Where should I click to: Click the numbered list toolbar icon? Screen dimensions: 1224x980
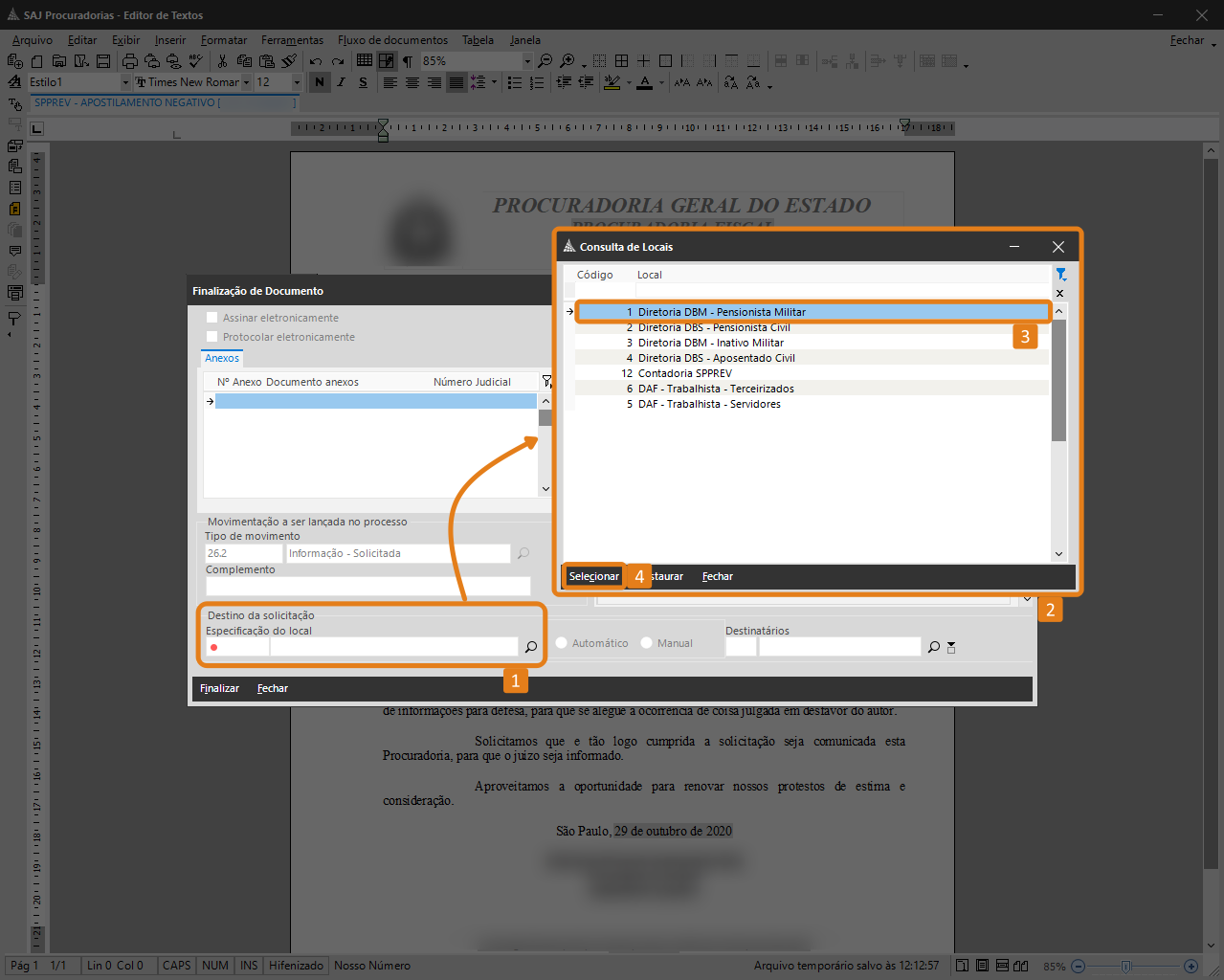537,82
